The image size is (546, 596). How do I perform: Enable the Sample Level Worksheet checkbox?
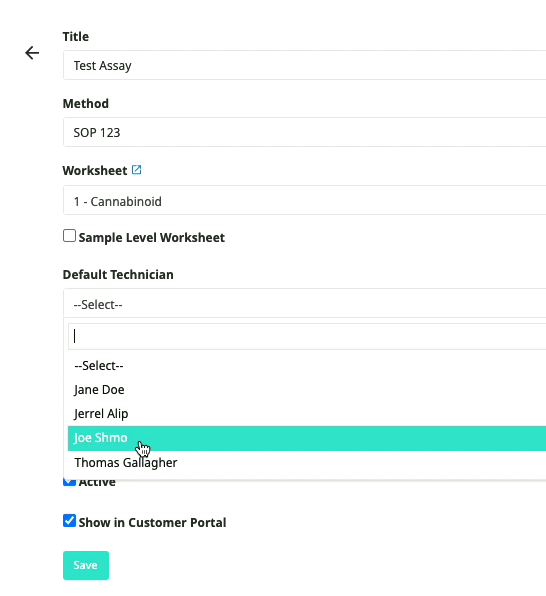tap(69, 236)
